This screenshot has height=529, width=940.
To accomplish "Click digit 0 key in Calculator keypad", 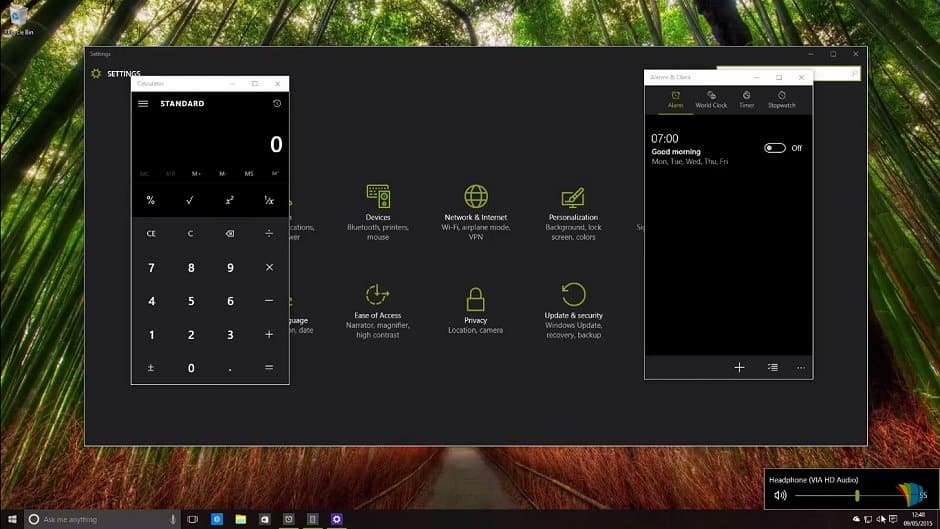I will [190, 368].
